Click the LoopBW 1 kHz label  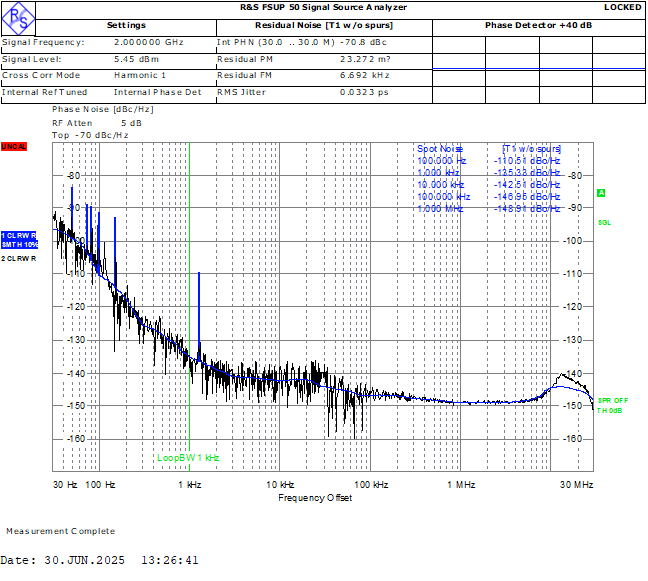click(188, 457)
